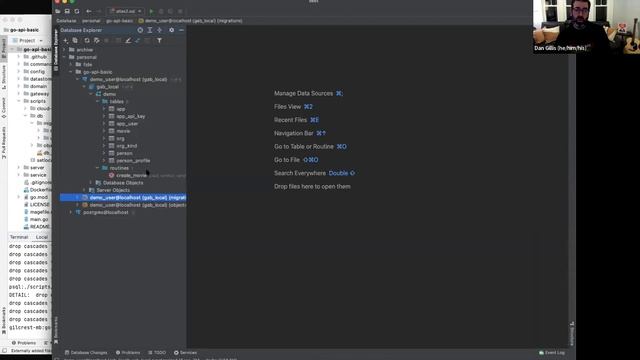Select the config folder in left Project tree
Viewport: 640px width, 360px height.
pyautogui.click(x=37, y=71)
